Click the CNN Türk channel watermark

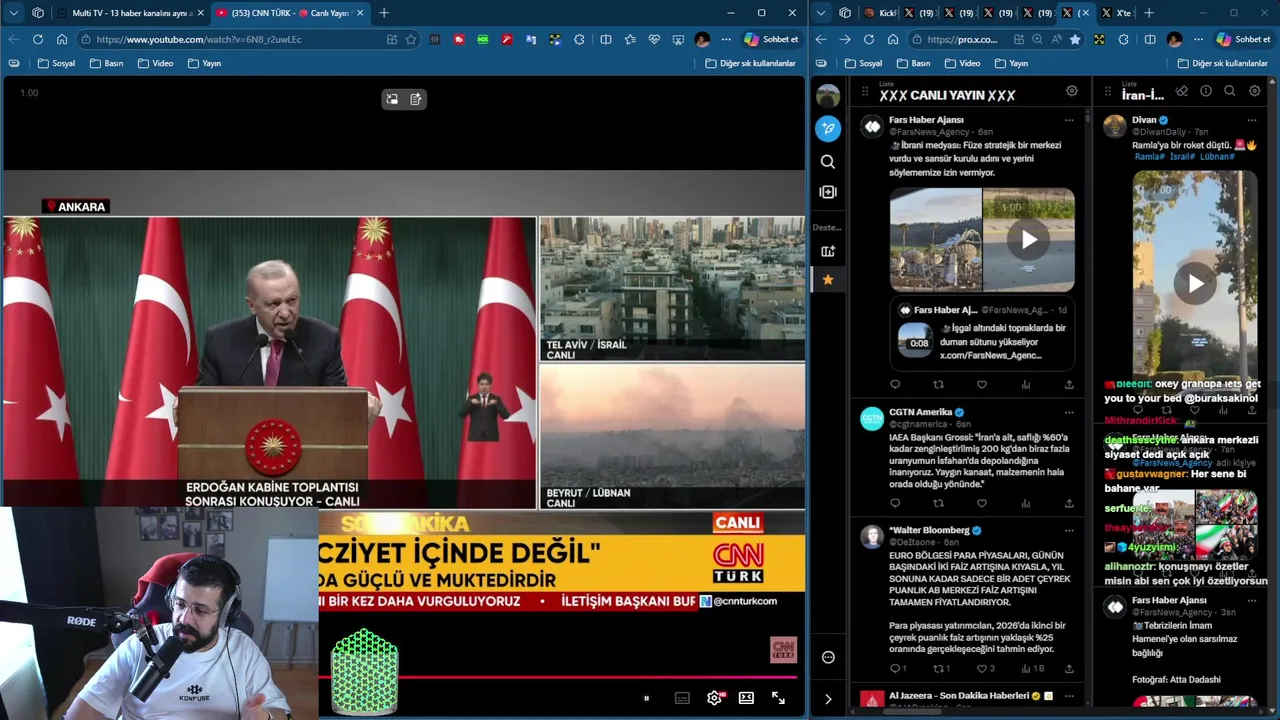783,649
